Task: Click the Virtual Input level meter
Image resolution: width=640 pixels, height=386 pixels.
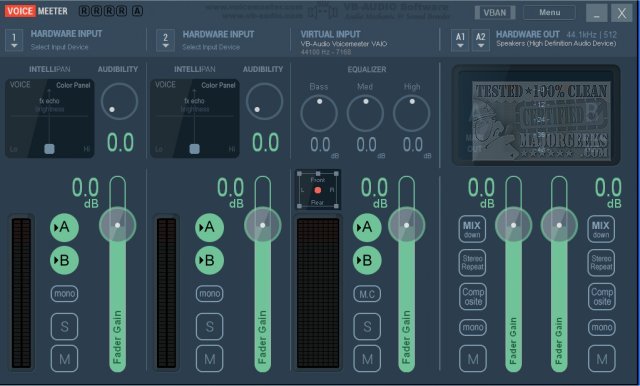Action: pos(318,293)
